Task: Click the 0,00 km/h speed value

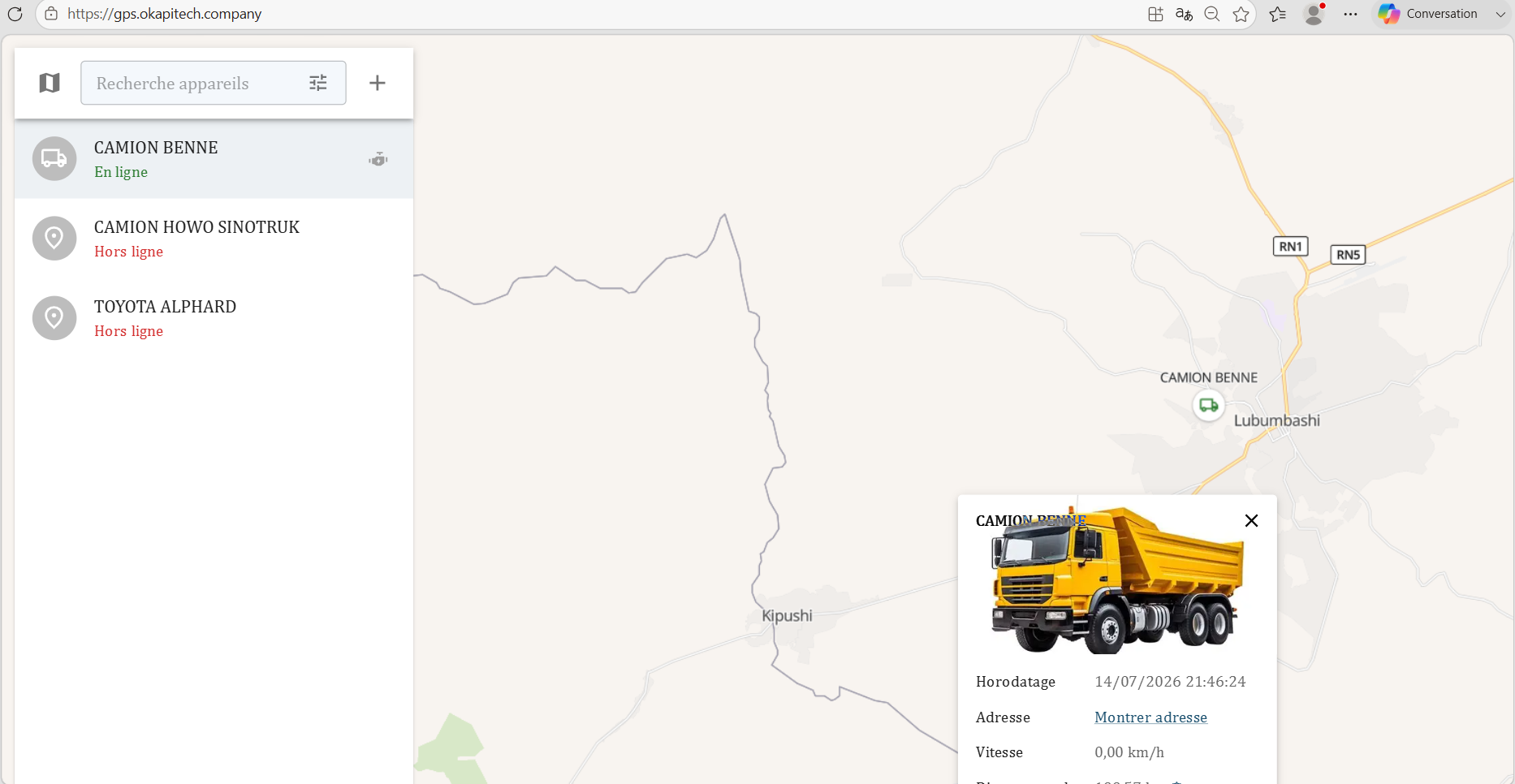Action: (1129, 752)
